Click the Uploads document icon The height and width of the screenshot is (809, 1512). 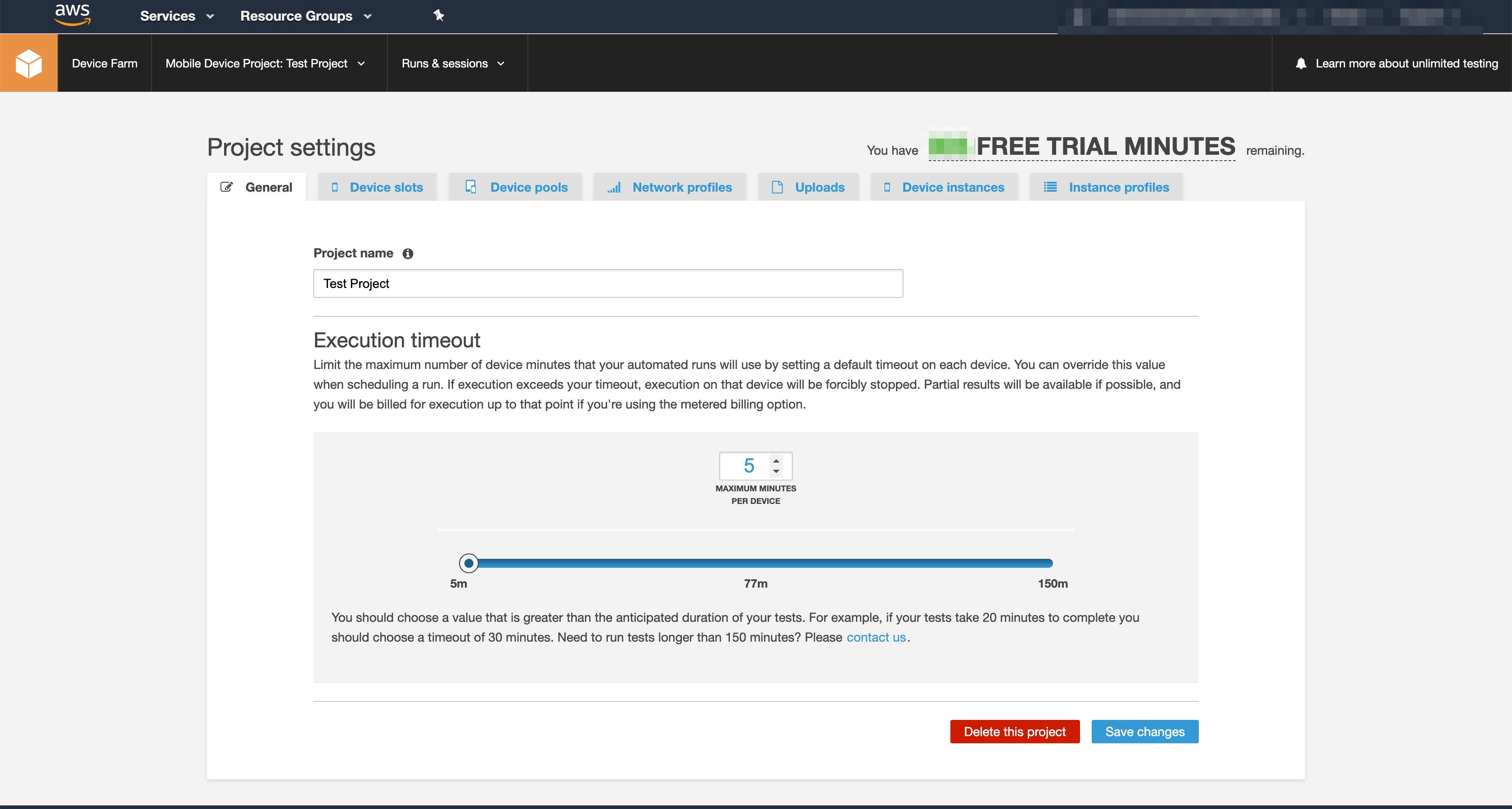tap(777, 187)
